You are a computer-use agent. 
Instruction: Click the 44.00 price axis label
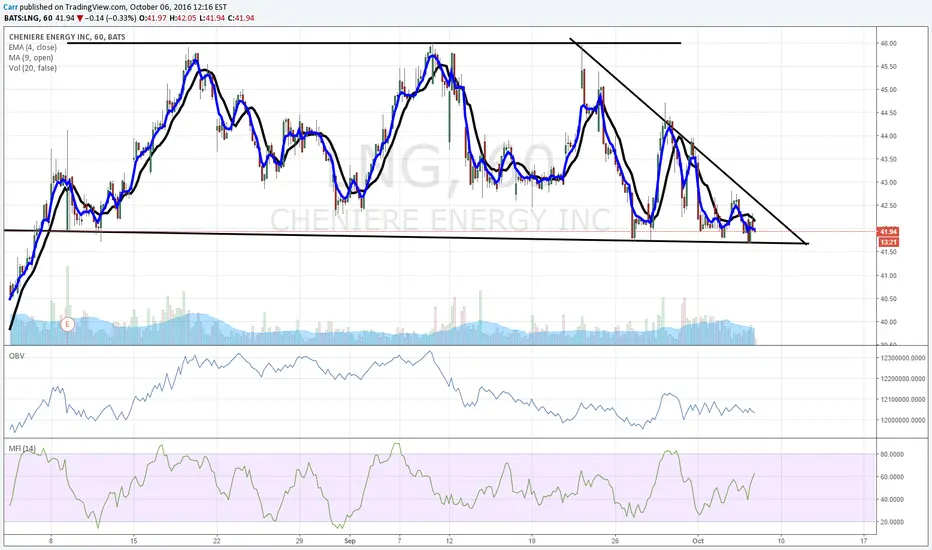(x=889, y=136)
